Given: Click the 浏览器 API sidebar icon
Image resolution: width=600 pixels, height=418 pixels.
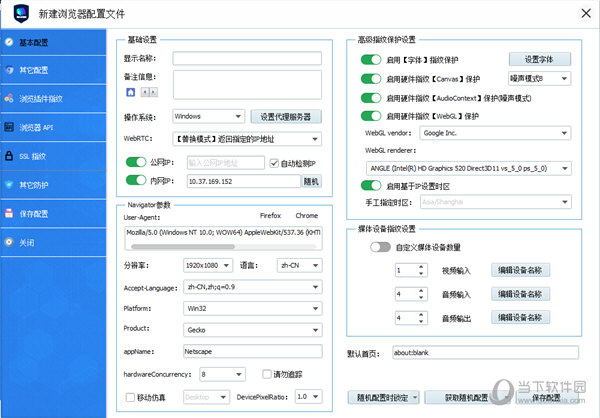Looking at the screenshot, I should click(x=9, y=128).
